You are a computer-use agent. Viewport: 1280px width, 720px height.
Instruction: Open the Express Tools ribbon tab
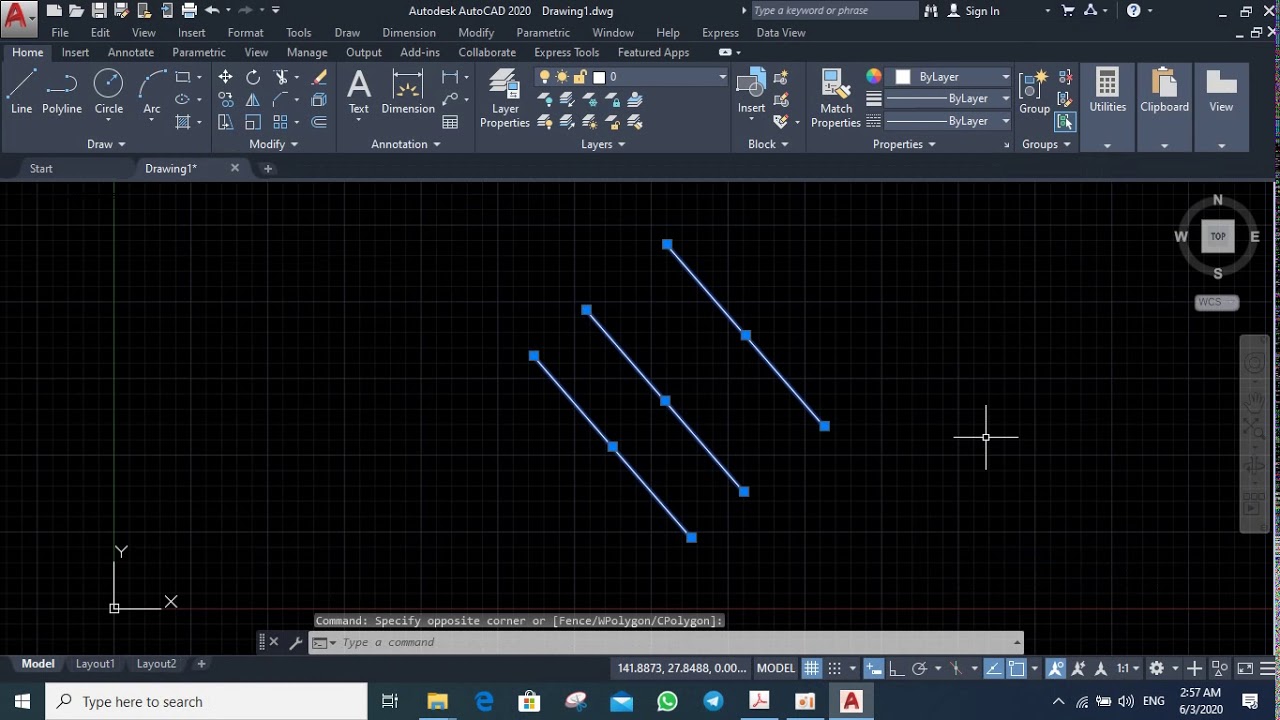tap(566, 52)
